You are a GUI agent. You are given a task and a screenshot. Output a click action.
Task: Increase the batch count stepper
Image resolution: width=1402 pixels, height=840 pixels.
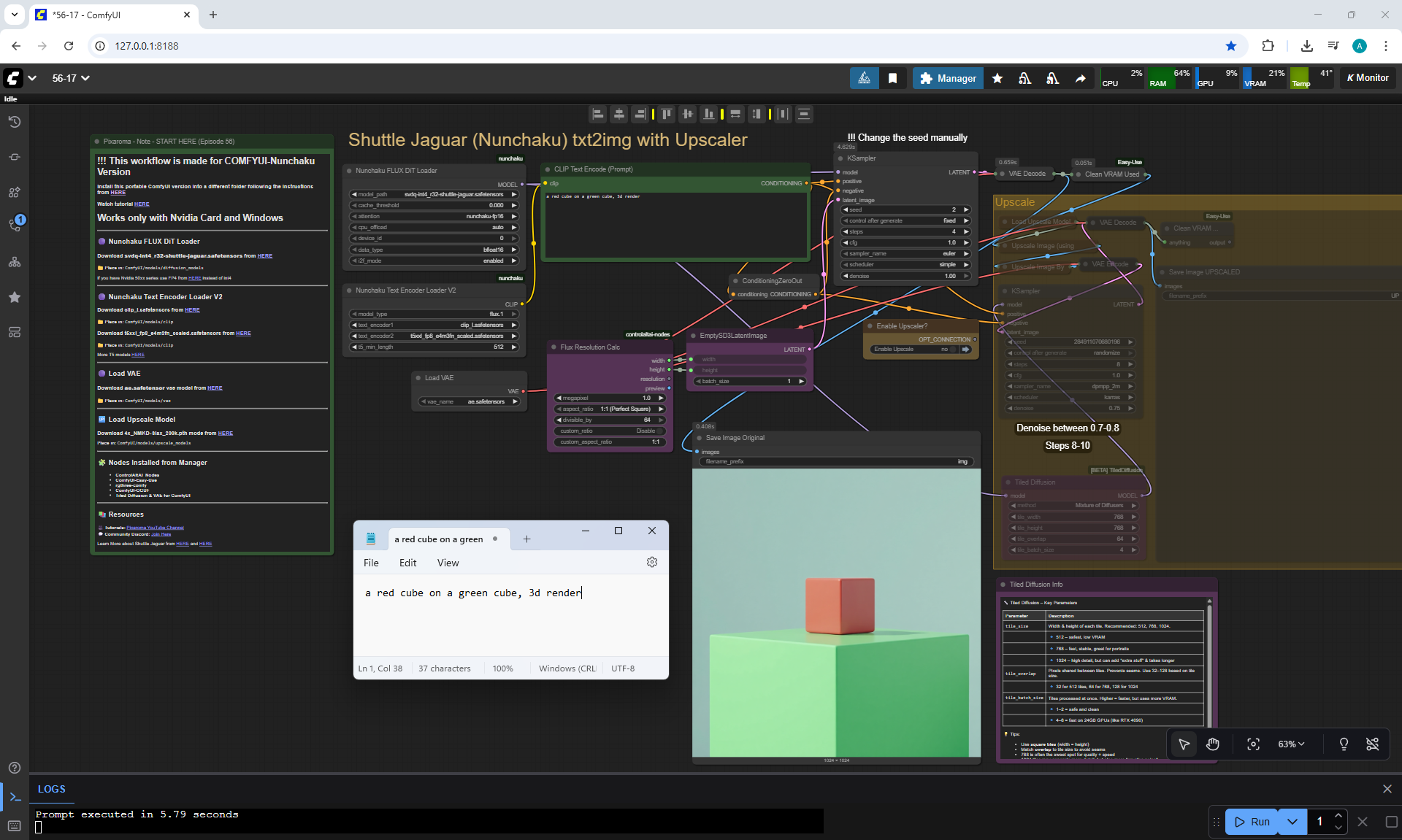pyautogui.click(x=1338, y=816)
